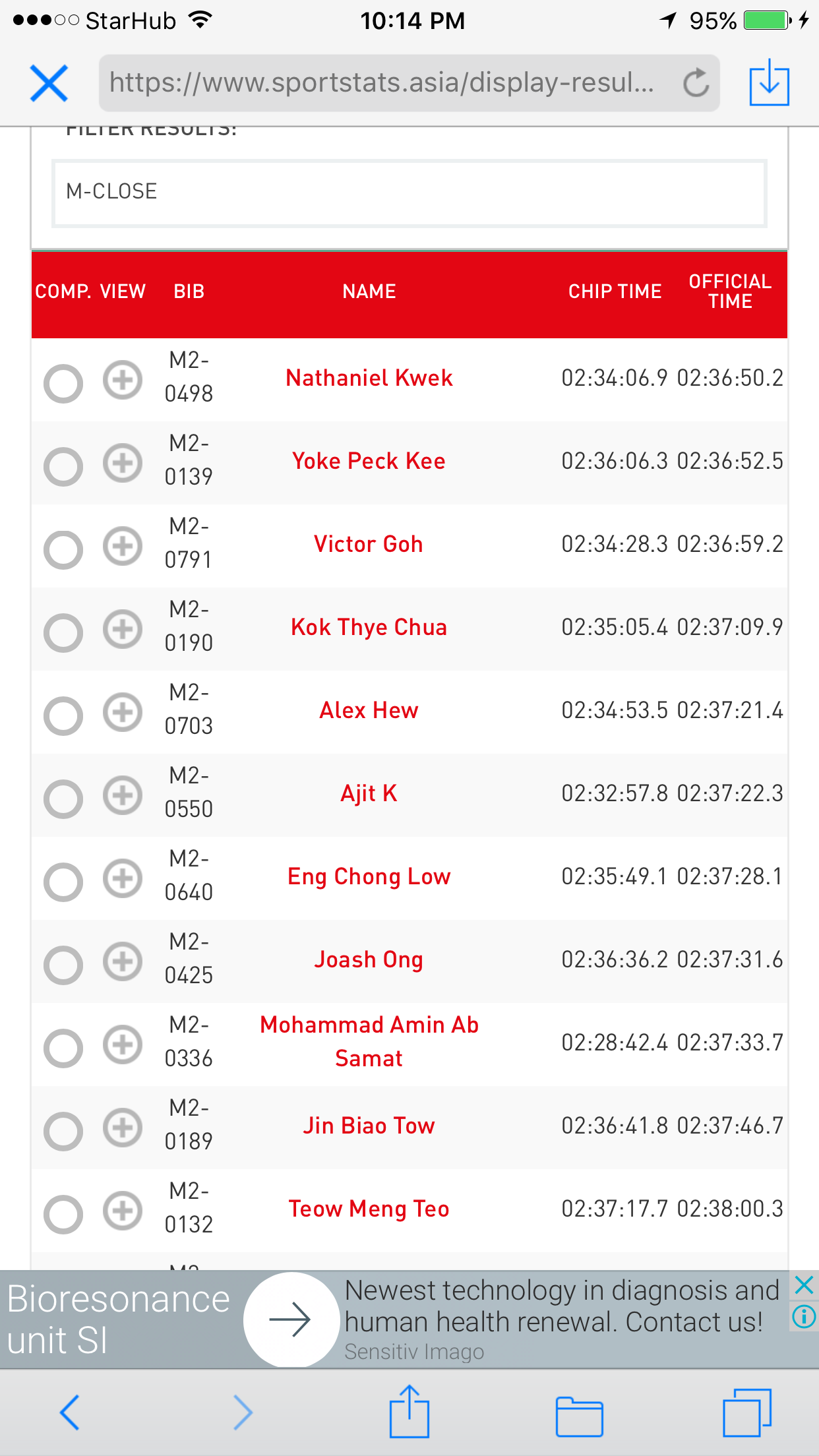Select compare radio for Ajit K

[63, 799]
